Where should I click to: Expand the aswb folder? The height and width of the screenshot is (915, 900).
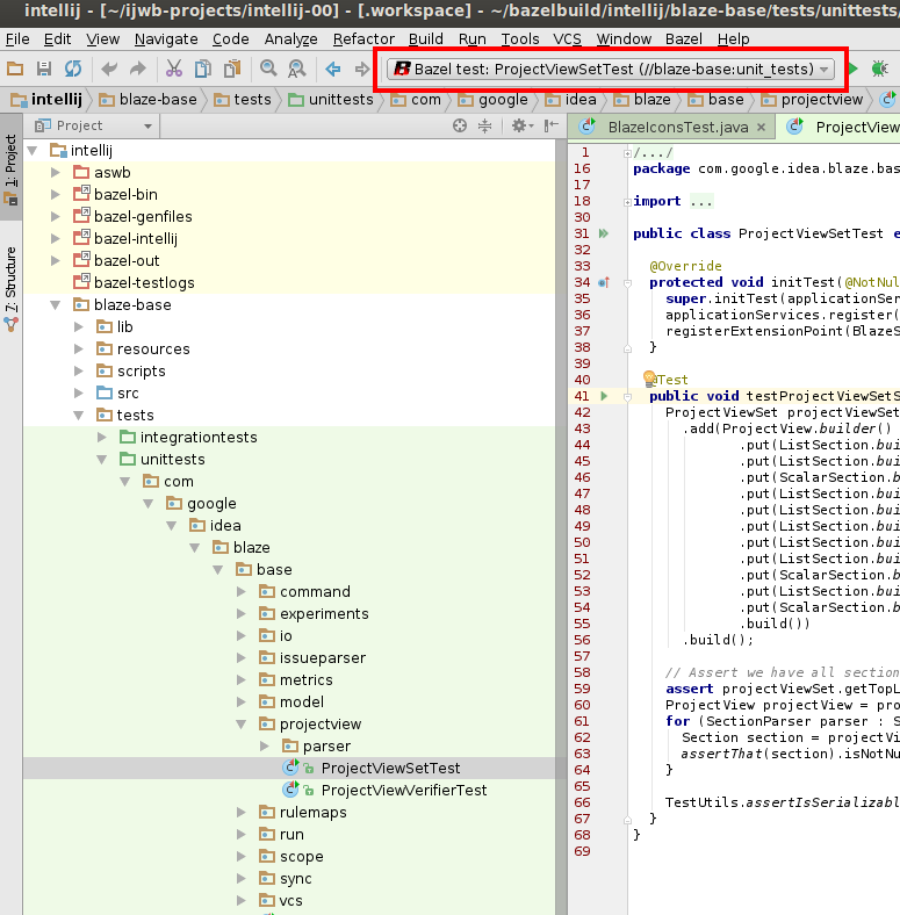tap(55, 173)
